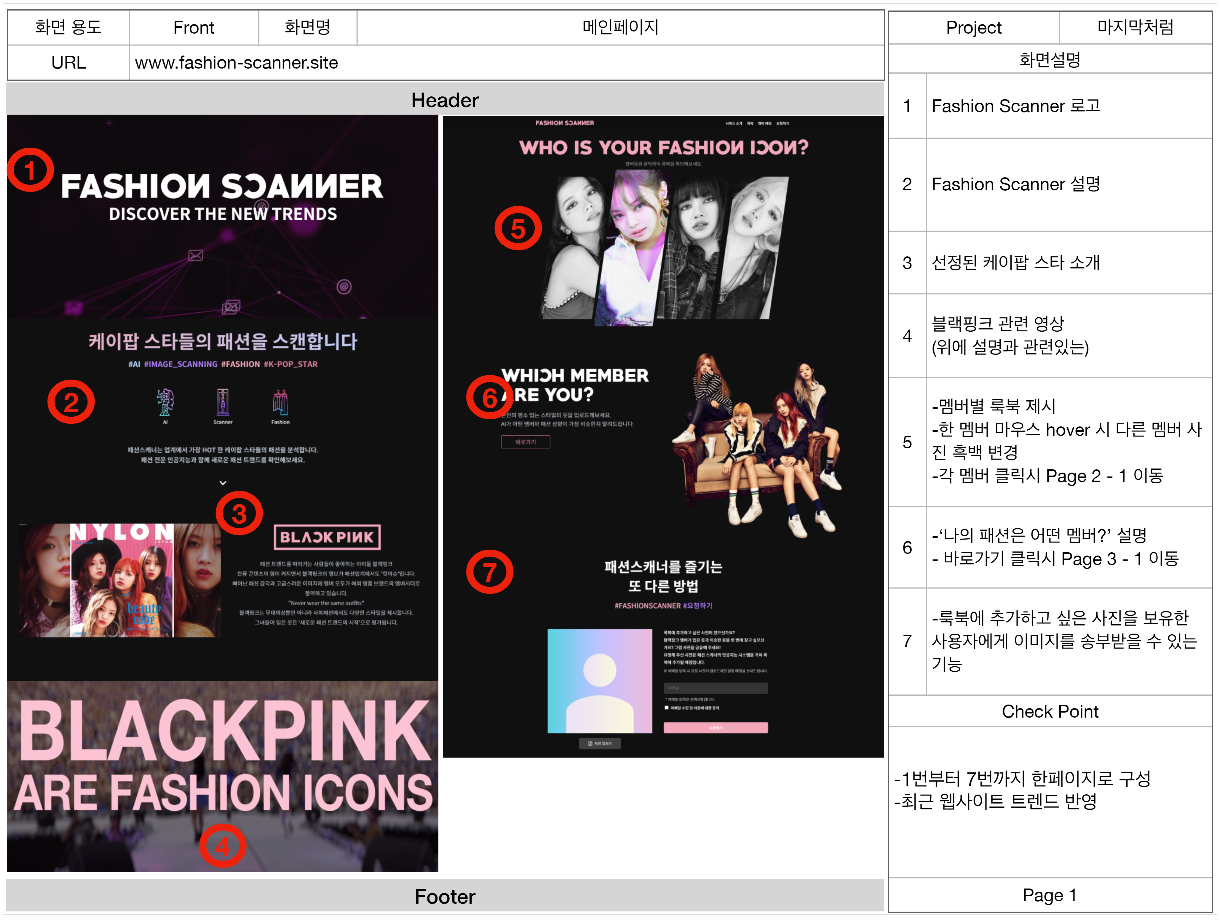Click the Check Point header cell
The height and width of the screenshot is (920, 1220).
click(1050, 712)
